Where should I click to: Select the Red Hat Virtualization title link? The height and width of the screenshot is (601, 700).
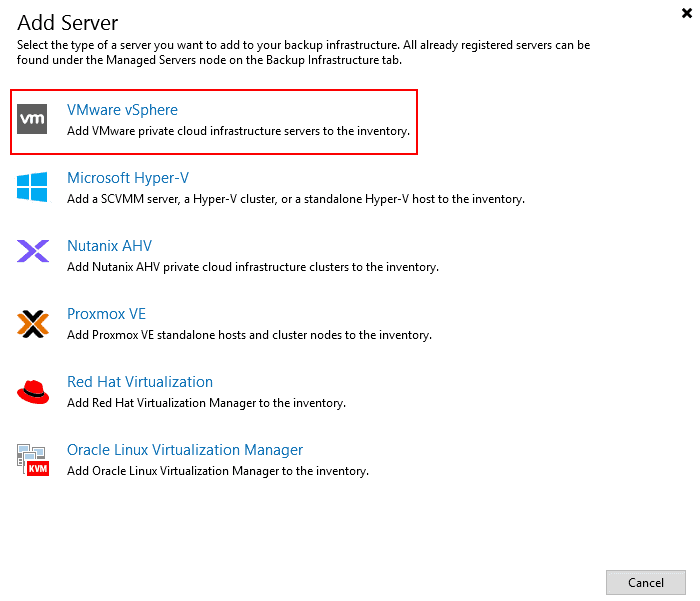pos(140,382)
